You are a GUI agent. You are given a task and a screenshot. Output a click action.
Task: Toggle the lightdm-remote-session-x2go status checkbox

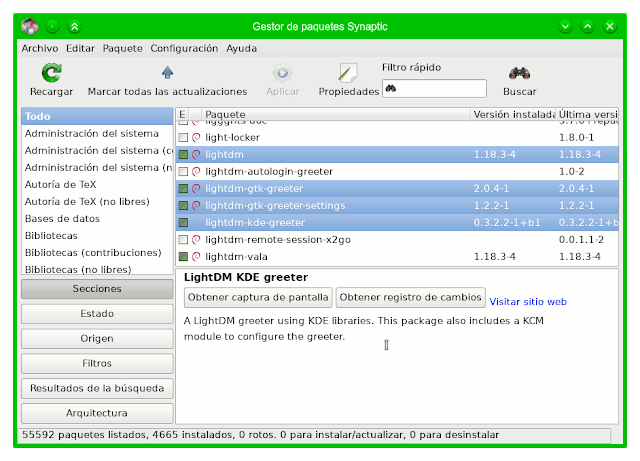click(x=183, y=240)
